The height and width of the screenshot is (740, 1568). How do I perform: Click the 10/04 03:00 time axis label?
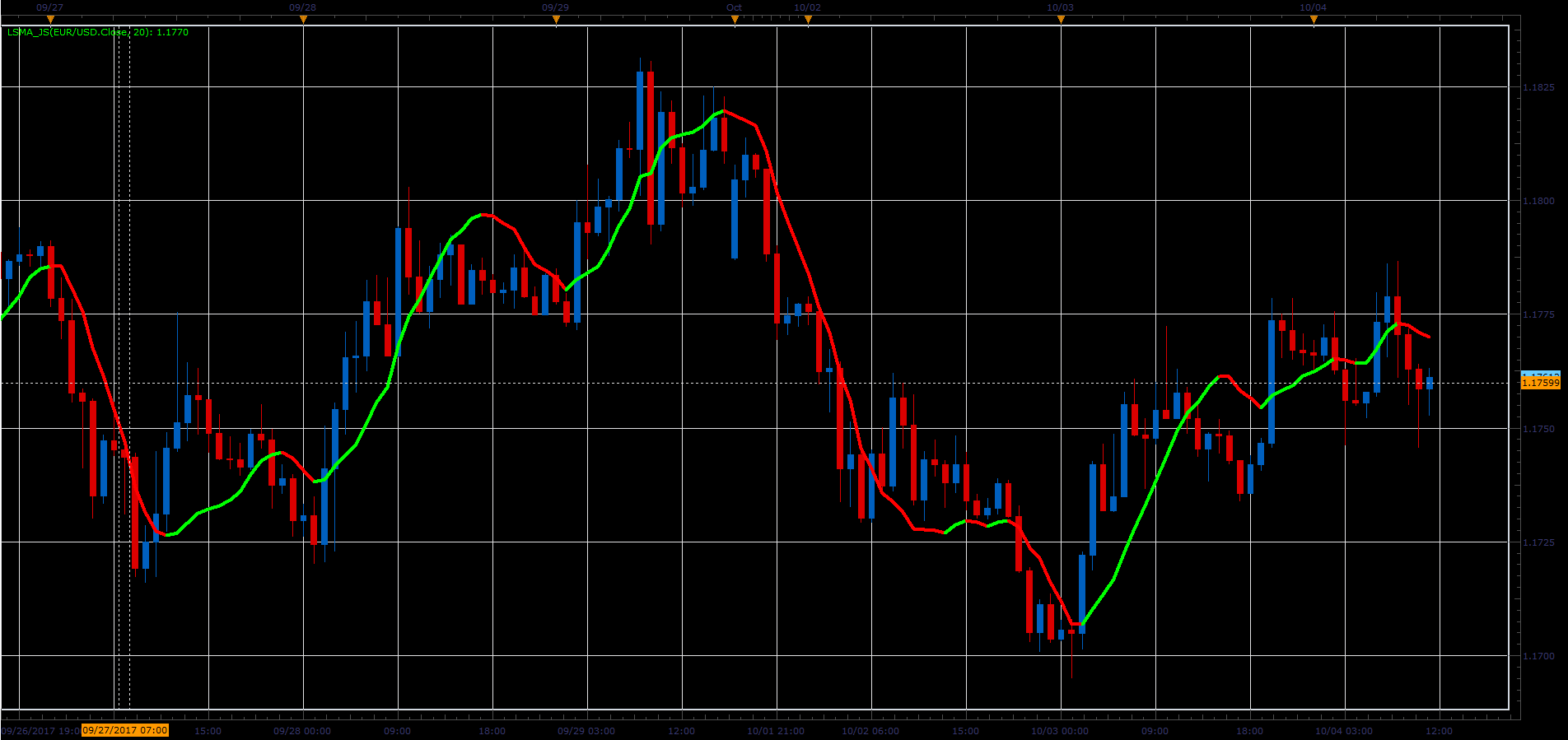[1344, 731]
